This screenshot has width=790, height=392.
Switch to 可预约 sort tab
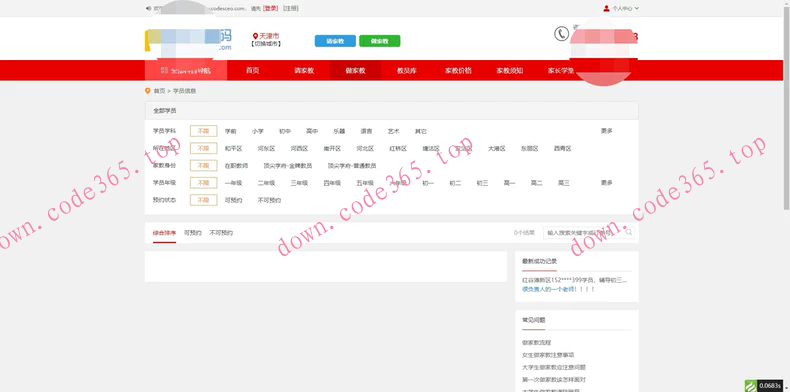point(193,233)
